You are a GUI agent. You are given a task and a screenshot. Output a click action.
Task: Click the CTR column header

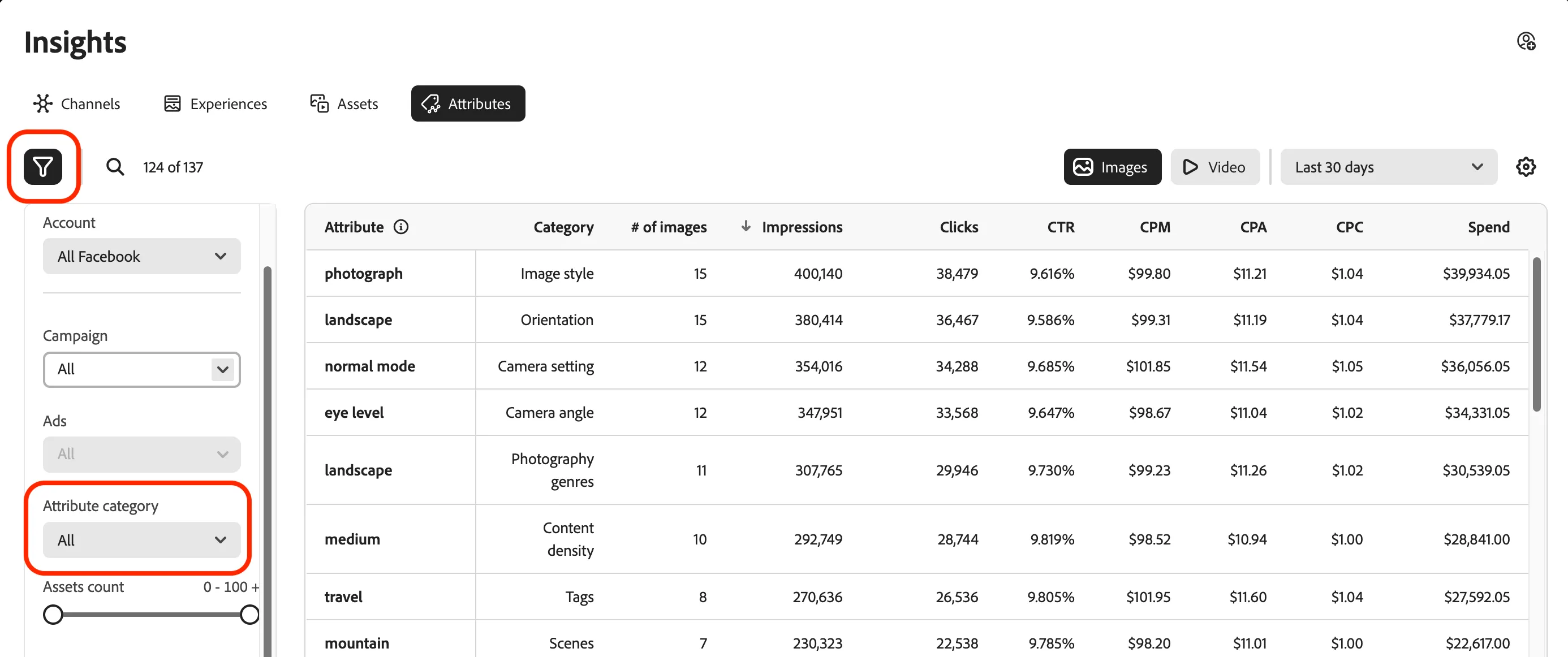[x=1061, y=227]
